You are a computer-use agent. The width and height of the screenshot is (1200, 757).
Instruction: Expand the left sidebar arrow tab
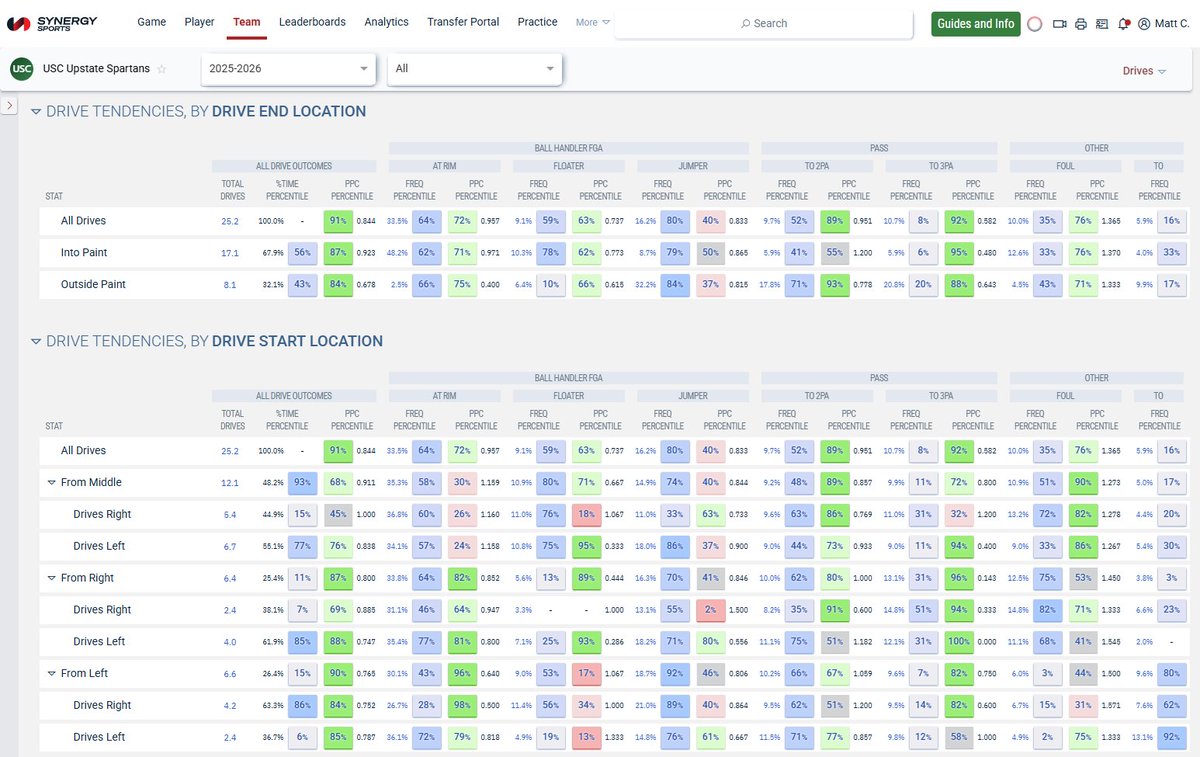7,104
